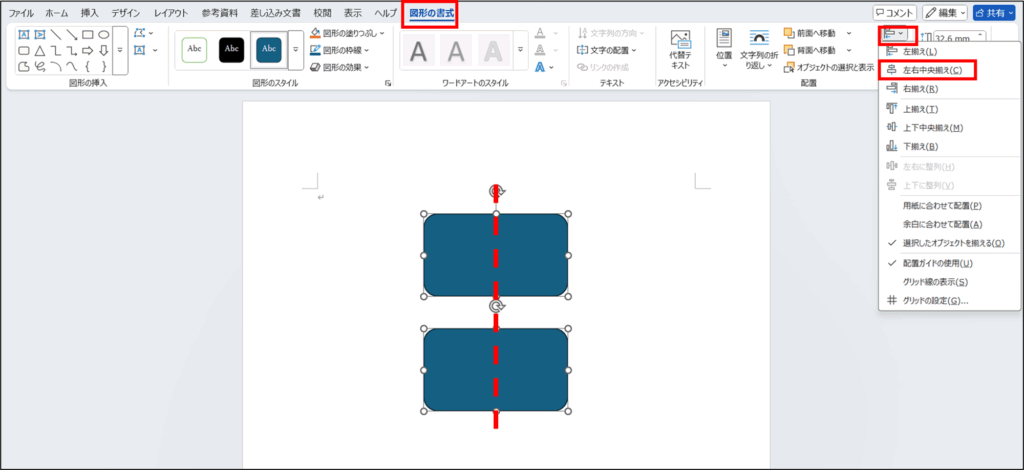Expand the shape styles gallery more button

tap(296, 49)
